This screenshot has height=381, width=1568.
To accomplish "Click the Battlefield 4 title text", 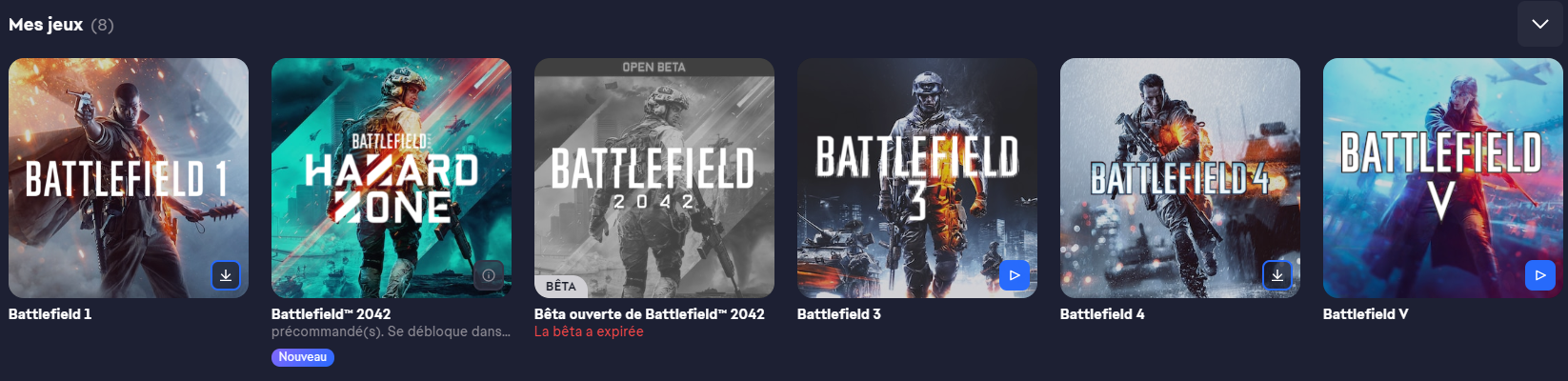I will click(1102, 313).
